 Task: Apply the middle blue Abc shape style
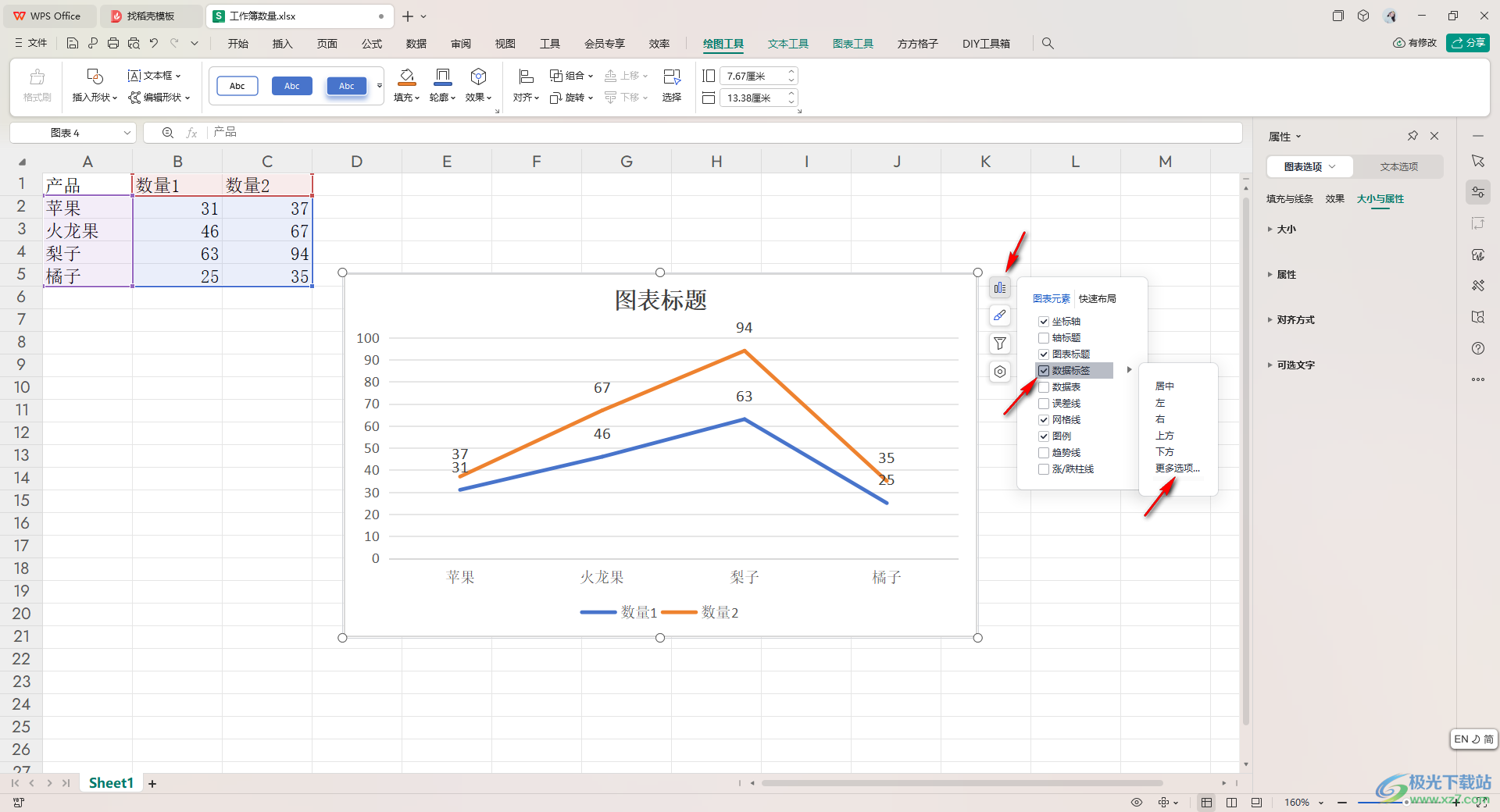[292, 86]
